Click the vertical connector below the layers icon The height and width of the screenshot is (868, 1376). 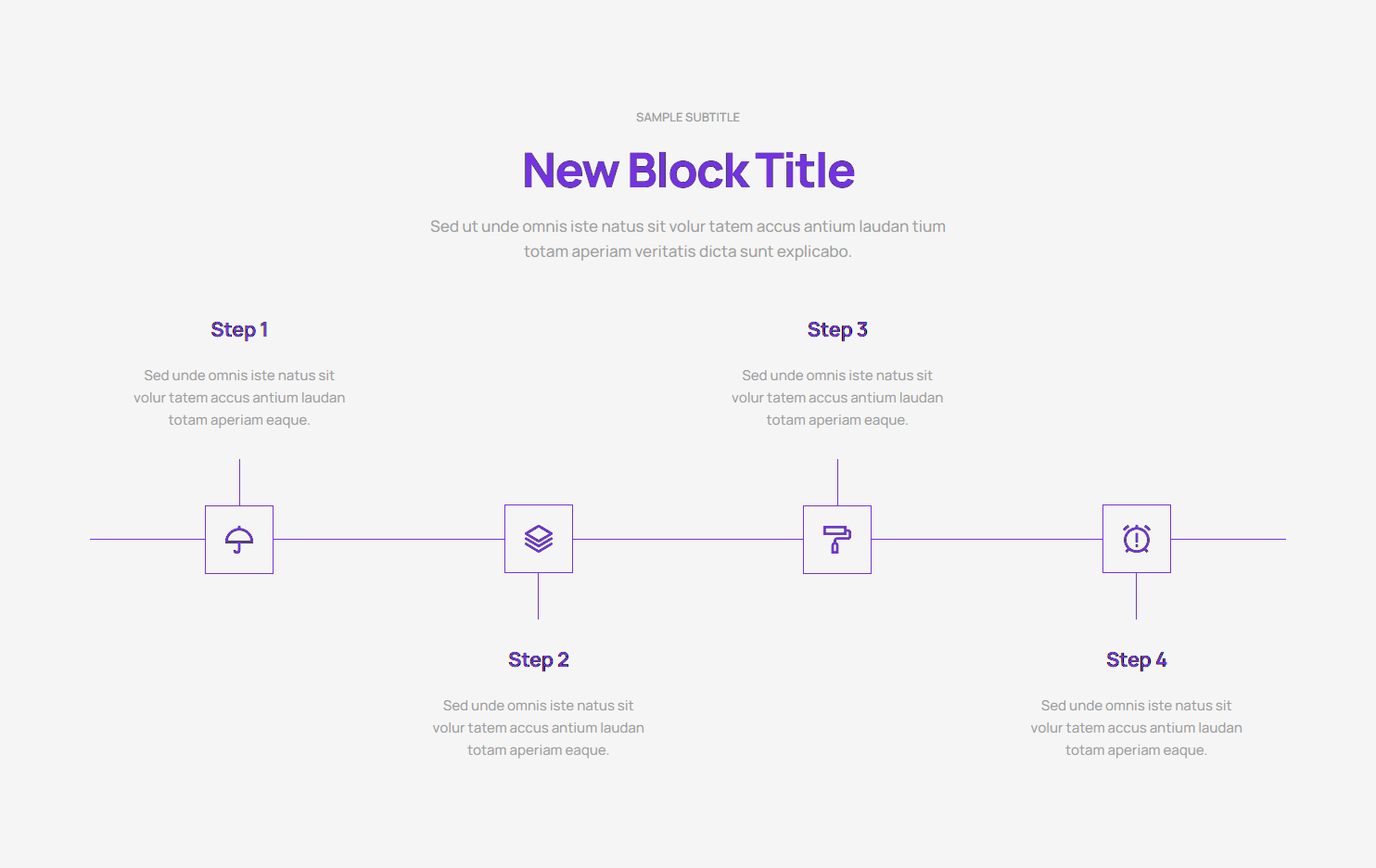click(539, 596)
